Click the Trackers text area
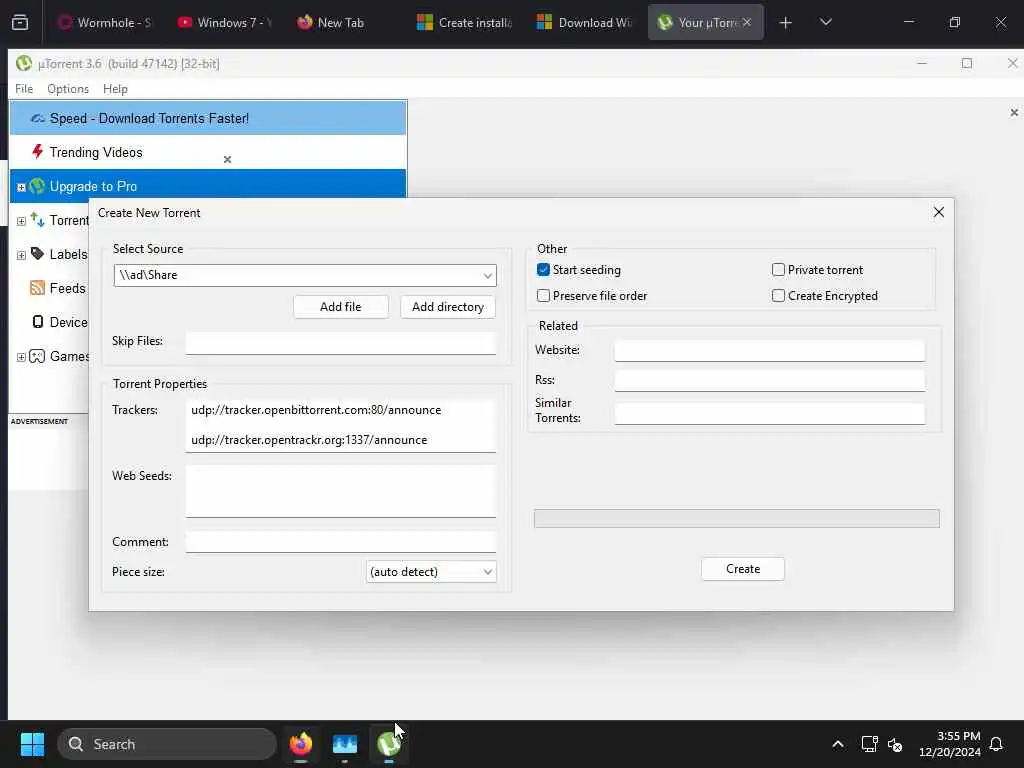 pyautogui.click(x=340, y=425)
